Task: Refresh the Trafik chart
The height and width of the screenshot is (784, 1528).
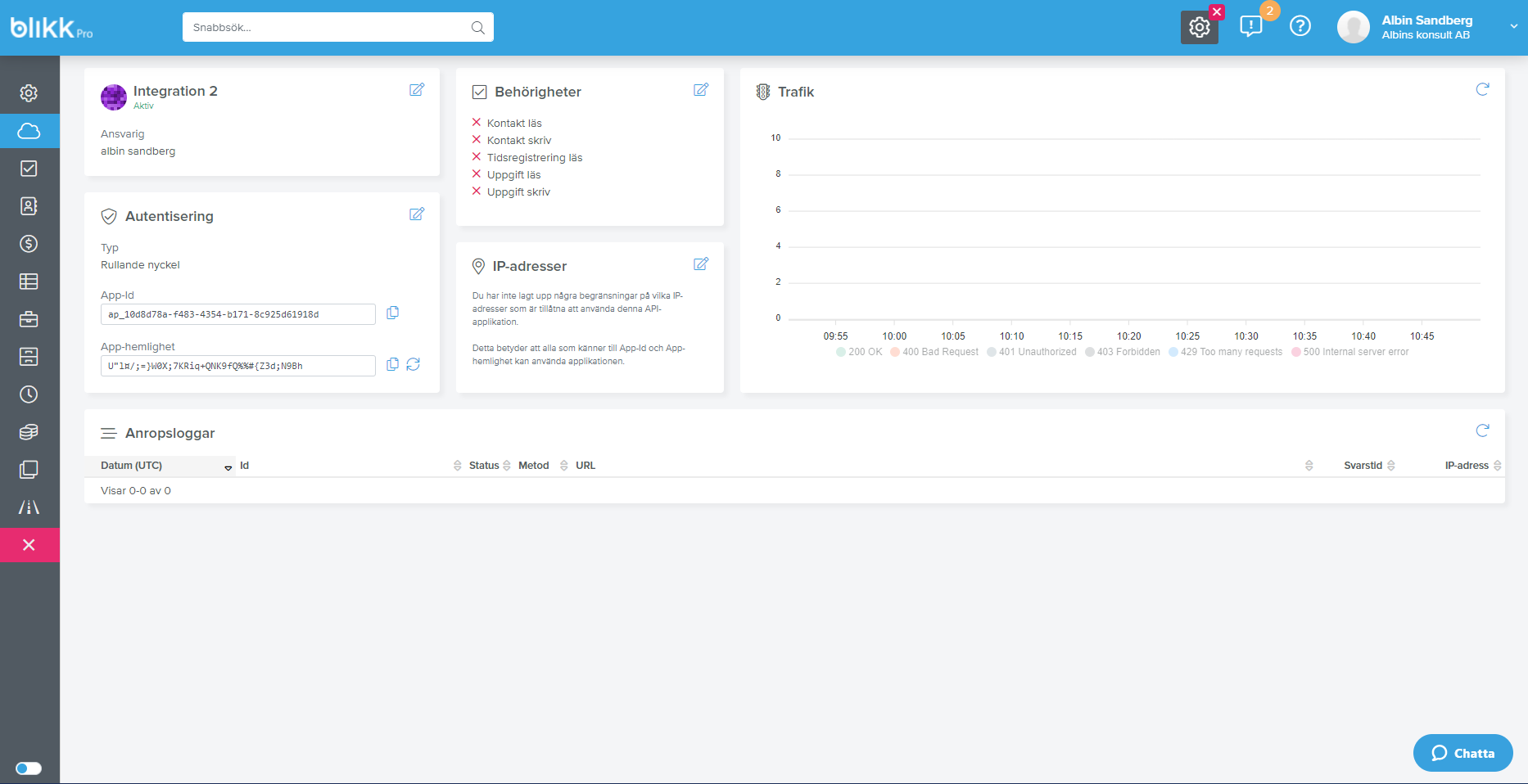Action: [1482, 89]
